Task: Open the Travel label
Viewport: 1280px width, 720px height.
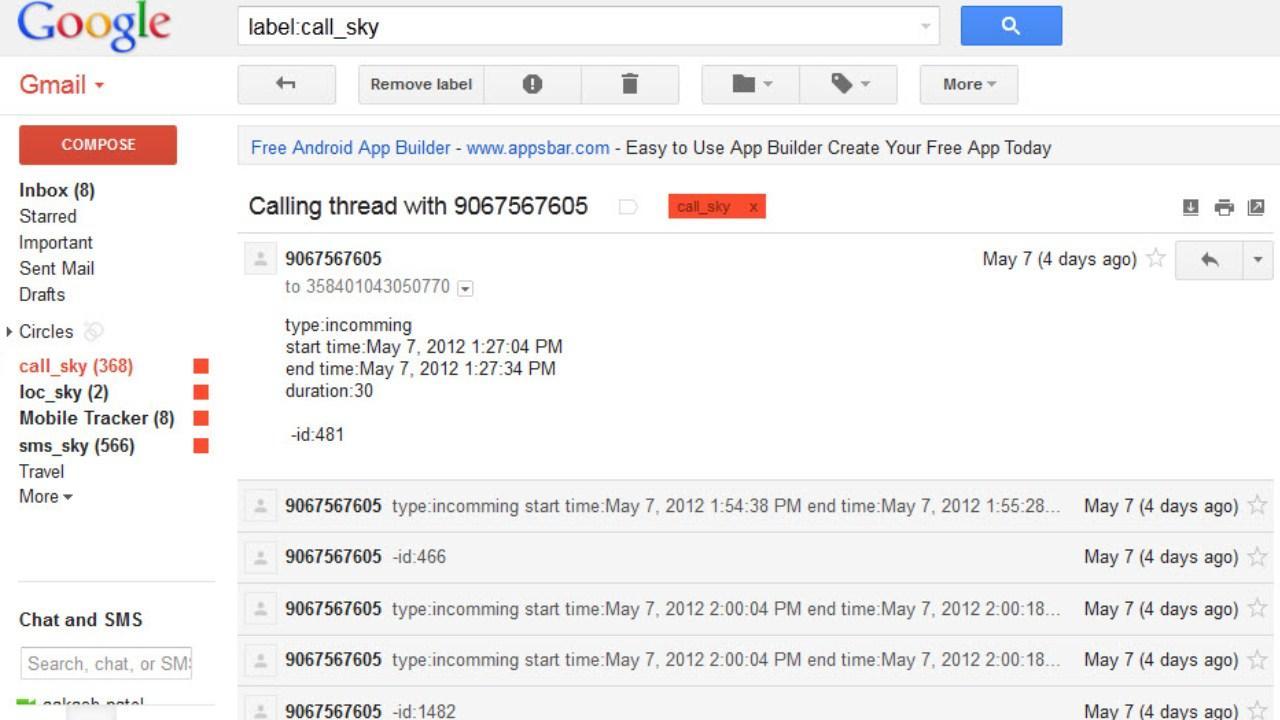Action: [x=42, y=471]
